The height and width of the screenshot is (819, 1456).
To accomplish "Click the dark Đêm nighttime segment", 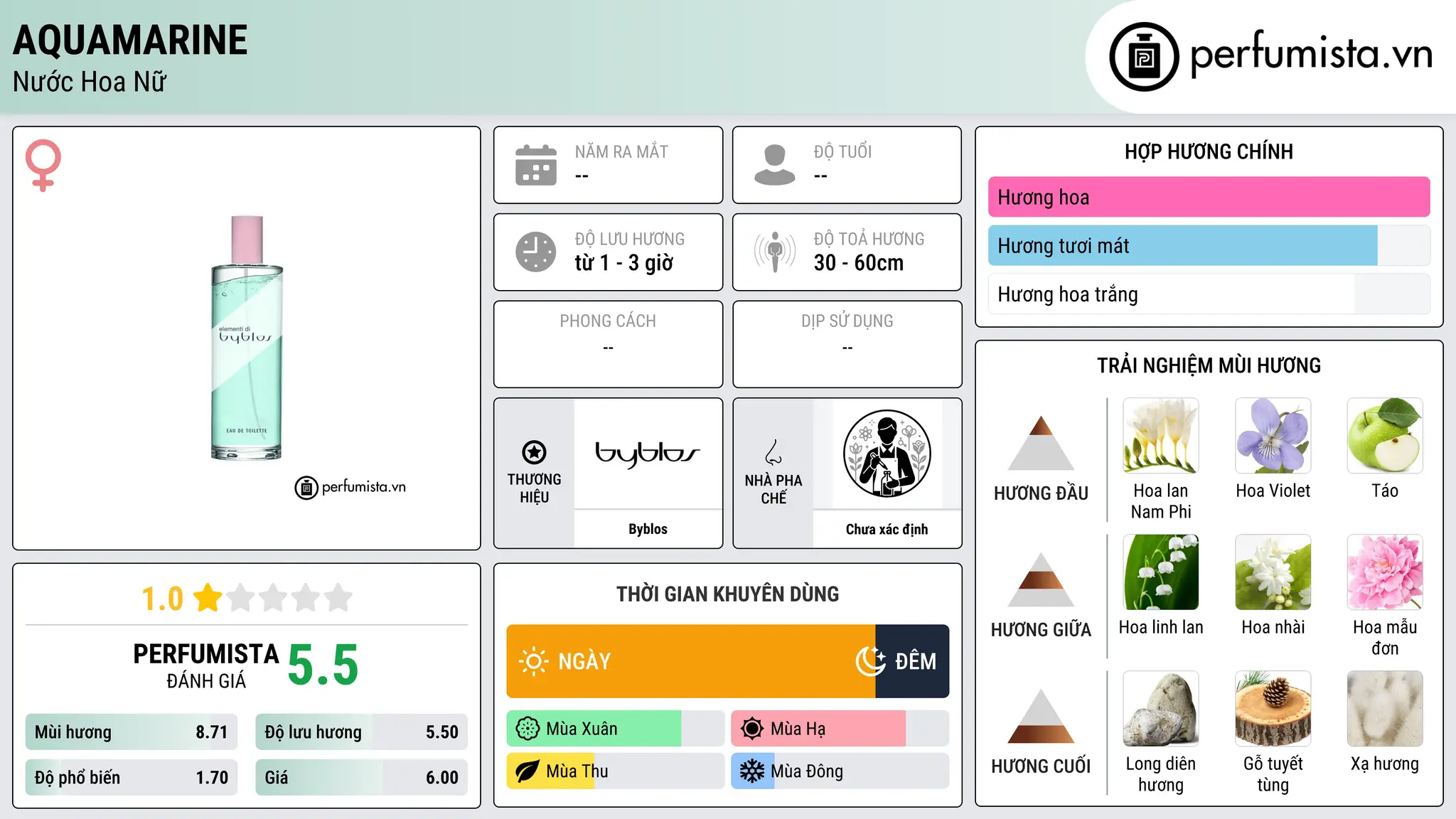I will click(x=912, y=661).
